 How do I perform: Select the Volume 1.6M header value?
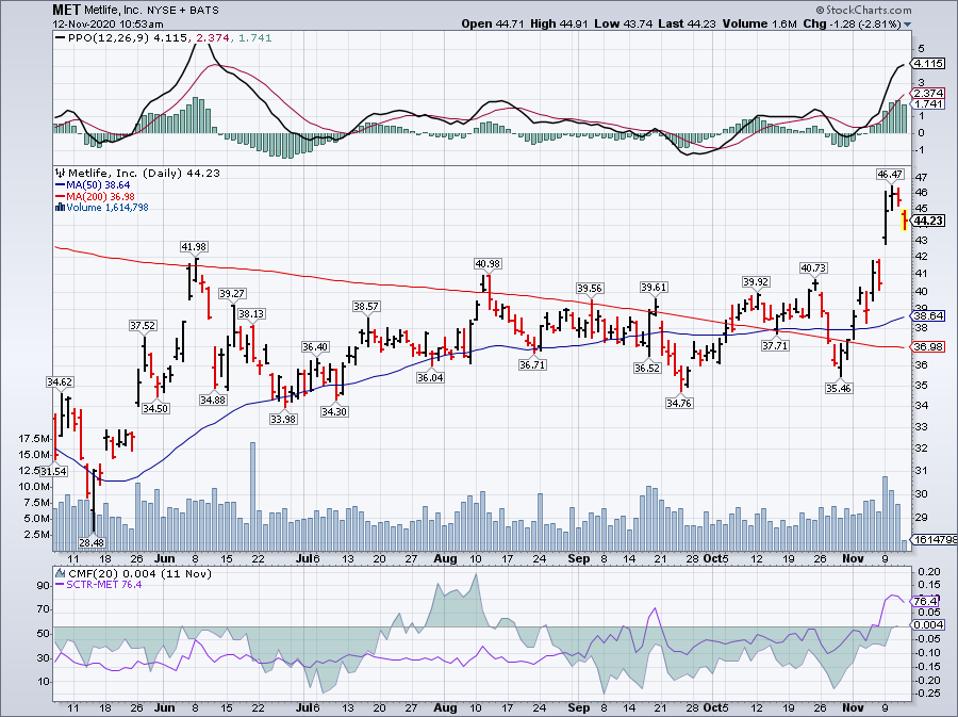click(x=760, y=24)
